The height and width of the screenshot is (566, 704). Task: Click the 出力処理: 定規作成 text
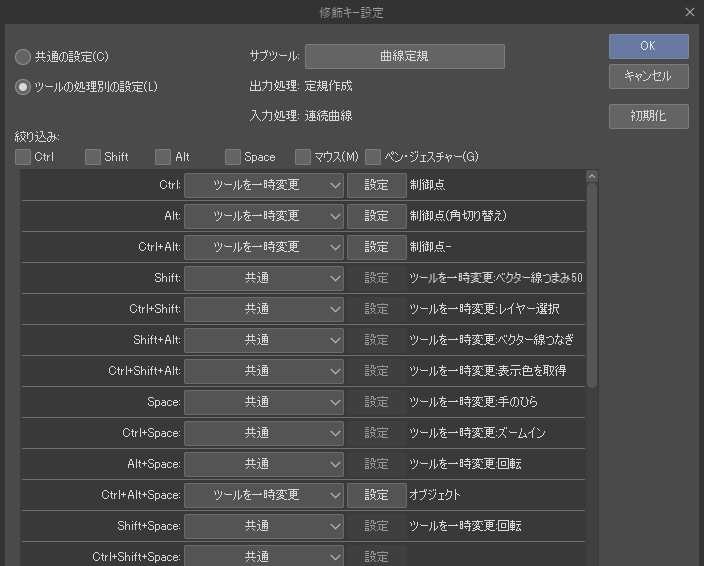pos(301,86)
